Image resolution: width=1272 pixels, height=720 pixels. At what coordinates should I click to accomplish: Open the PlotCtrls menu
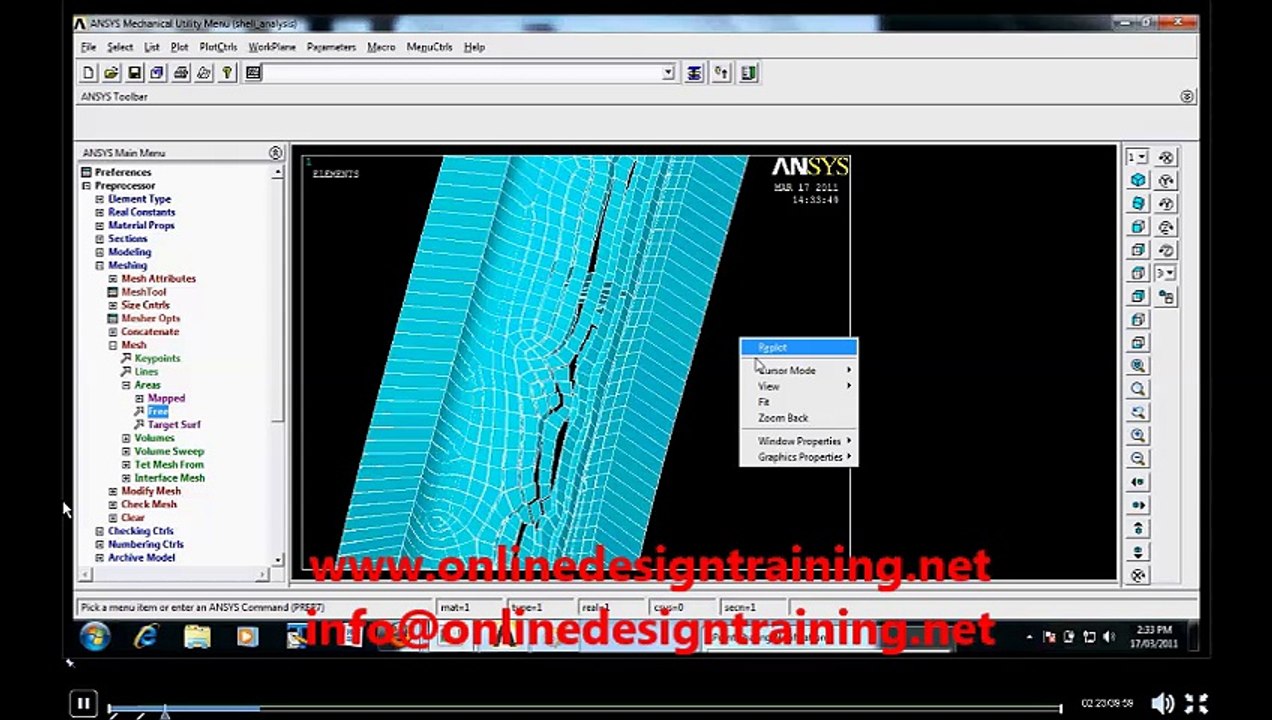218,47
